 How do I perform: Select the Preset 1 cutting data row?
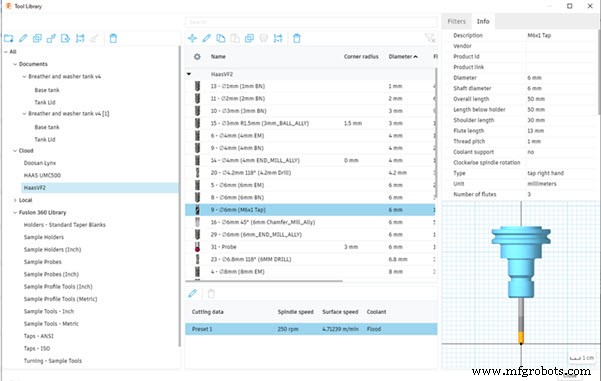pyautogui.click(x=311, y=329)
